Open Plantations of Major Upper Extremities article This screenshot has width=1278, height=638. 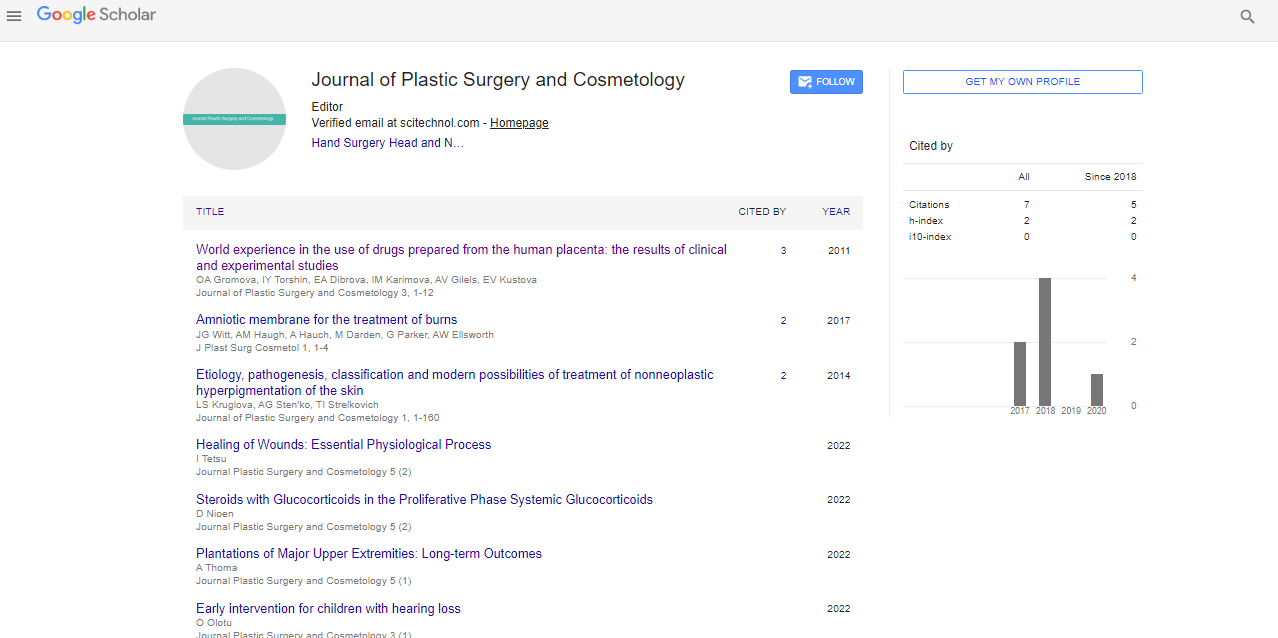pos(369,554)
